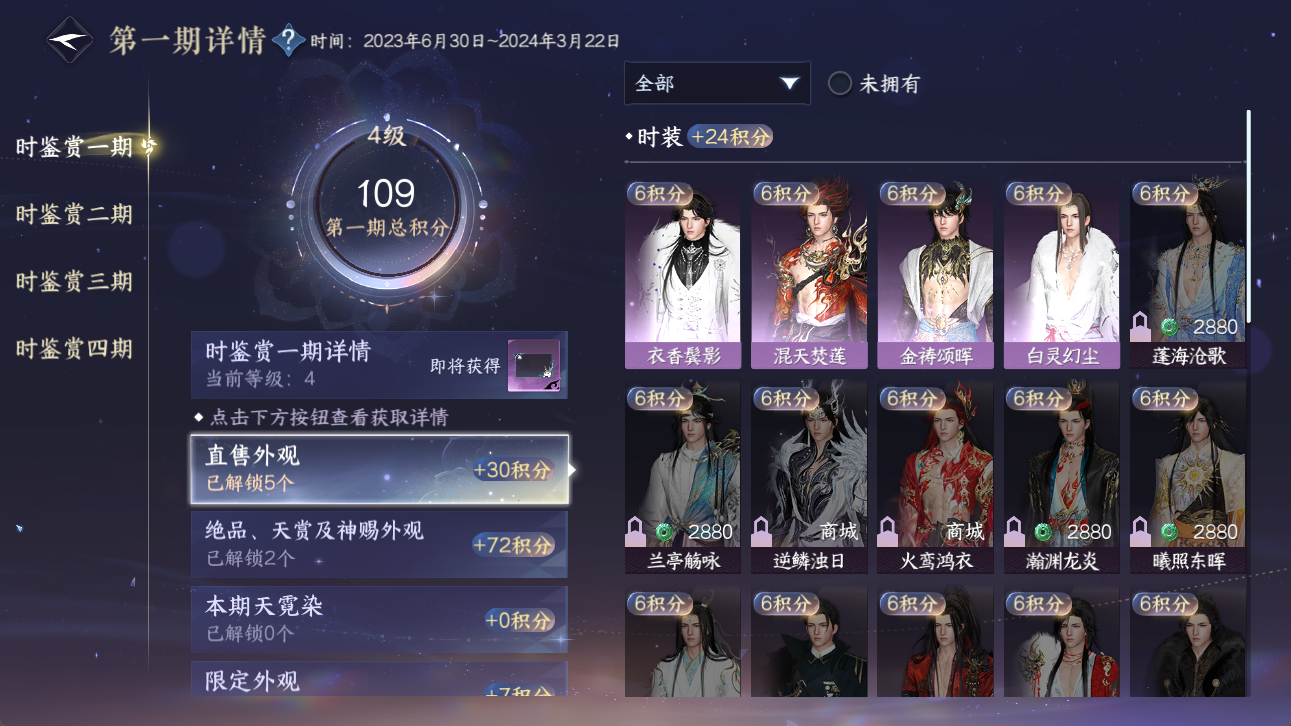Viewport: 1291px width, 726px height.
Task: Switch to 时鉴赏三期 tab
Action: (x=74, y=281)
